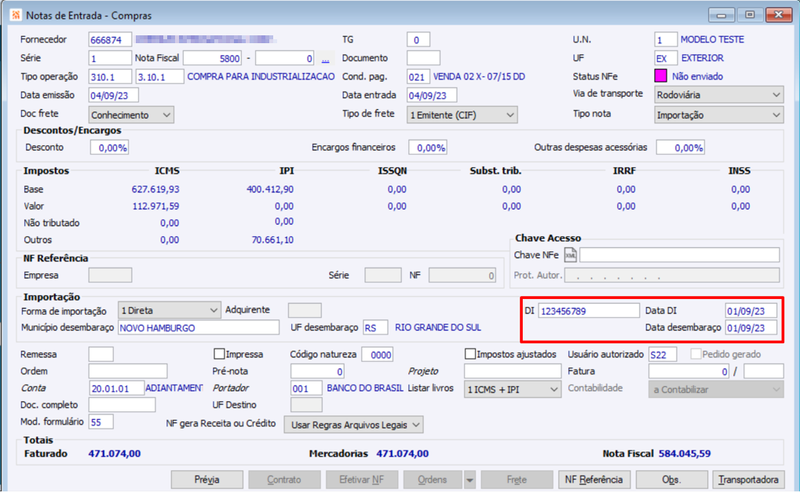Select the Chave NFe text field

pyautogui.click(x=680, y=255)
